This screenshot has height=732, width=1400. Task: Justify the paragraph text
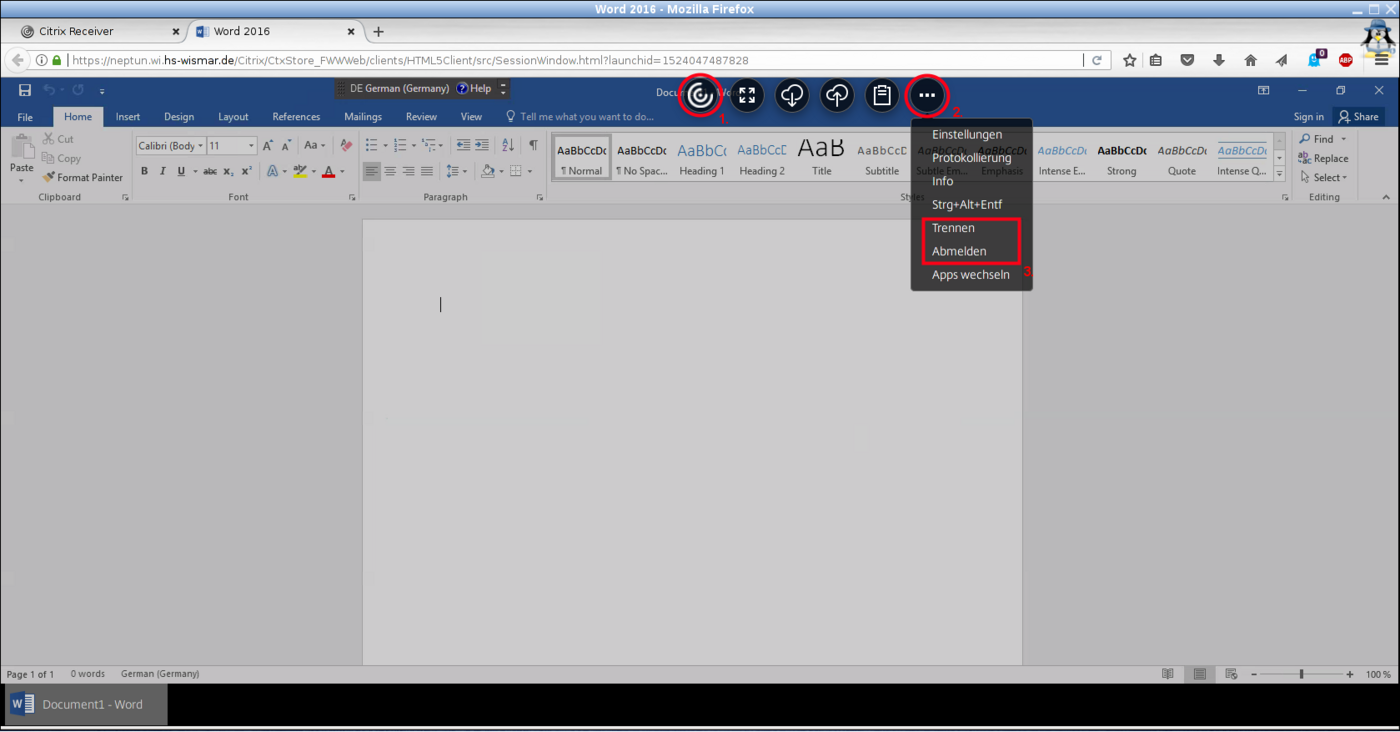pos(427,171)
